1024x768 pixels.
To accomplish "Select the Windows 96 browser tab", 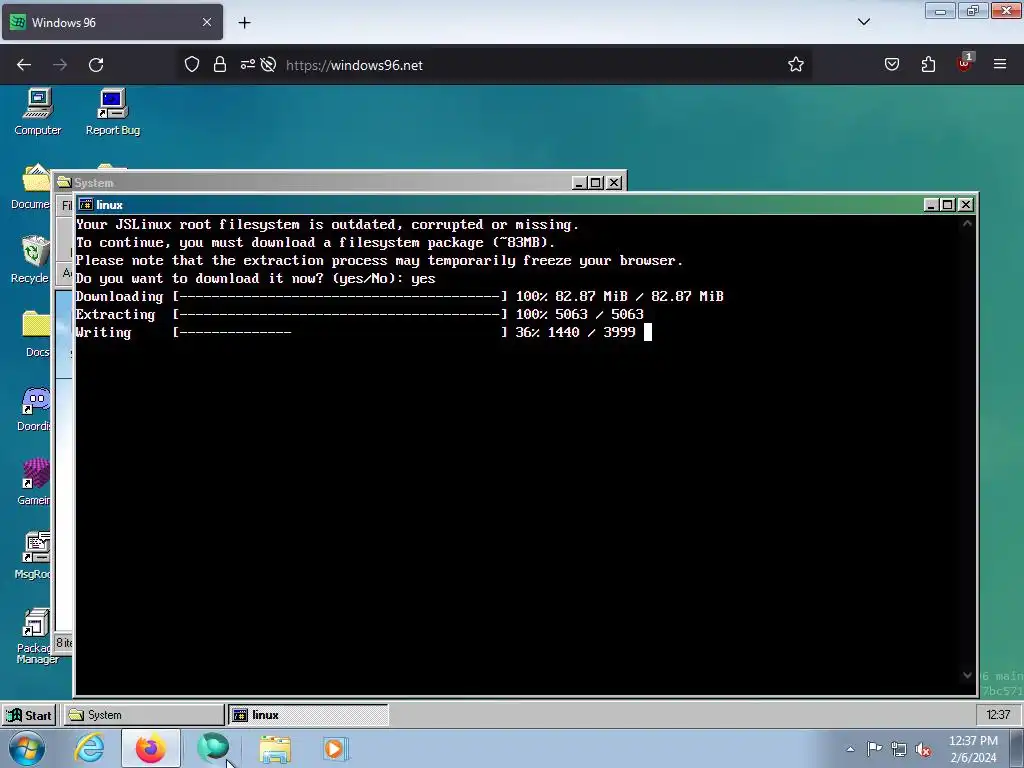I will pos(112,22).
